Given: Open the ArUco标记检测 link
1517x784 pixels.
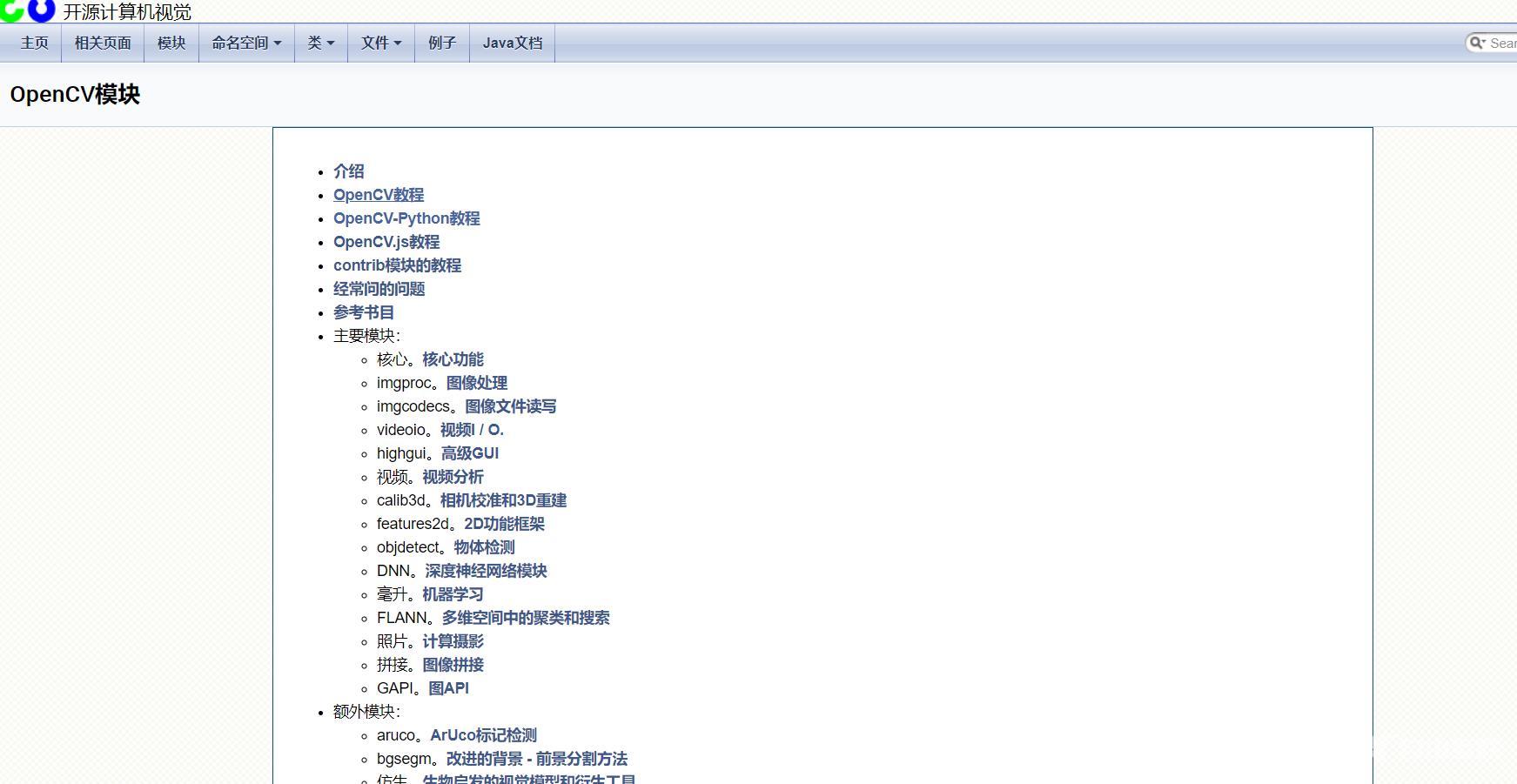Looking at the screenshot, I should (x=484, y=735).
